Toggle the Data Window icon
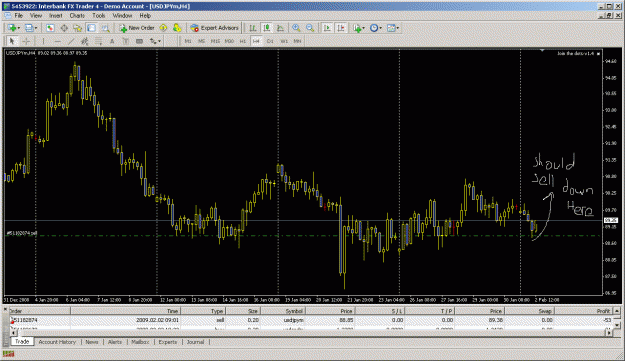The width and height of the screenshot is (625, 361). [64, 28]
